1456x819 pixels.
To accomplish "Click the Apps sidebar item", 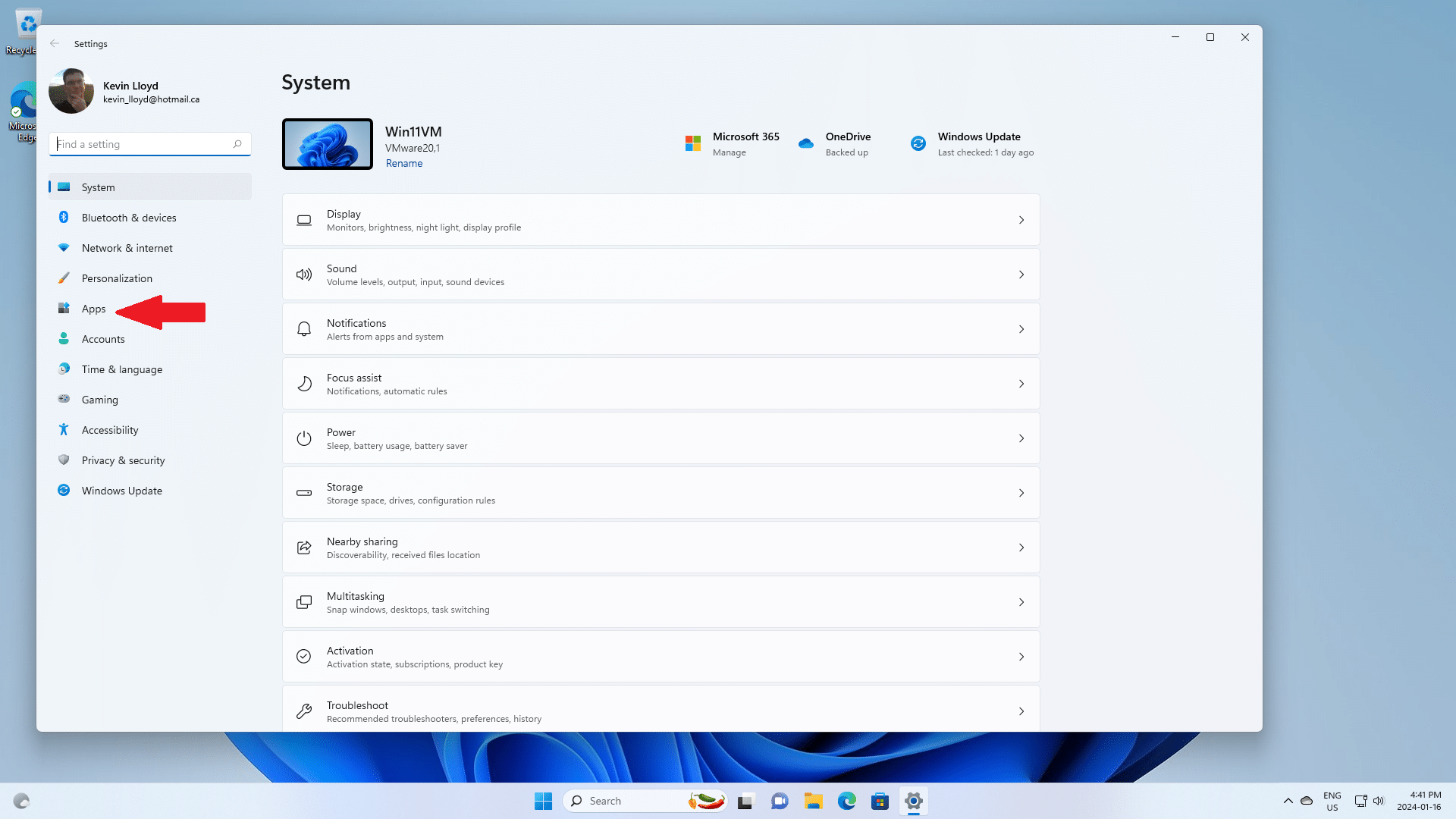I will (x=93, y=309).
